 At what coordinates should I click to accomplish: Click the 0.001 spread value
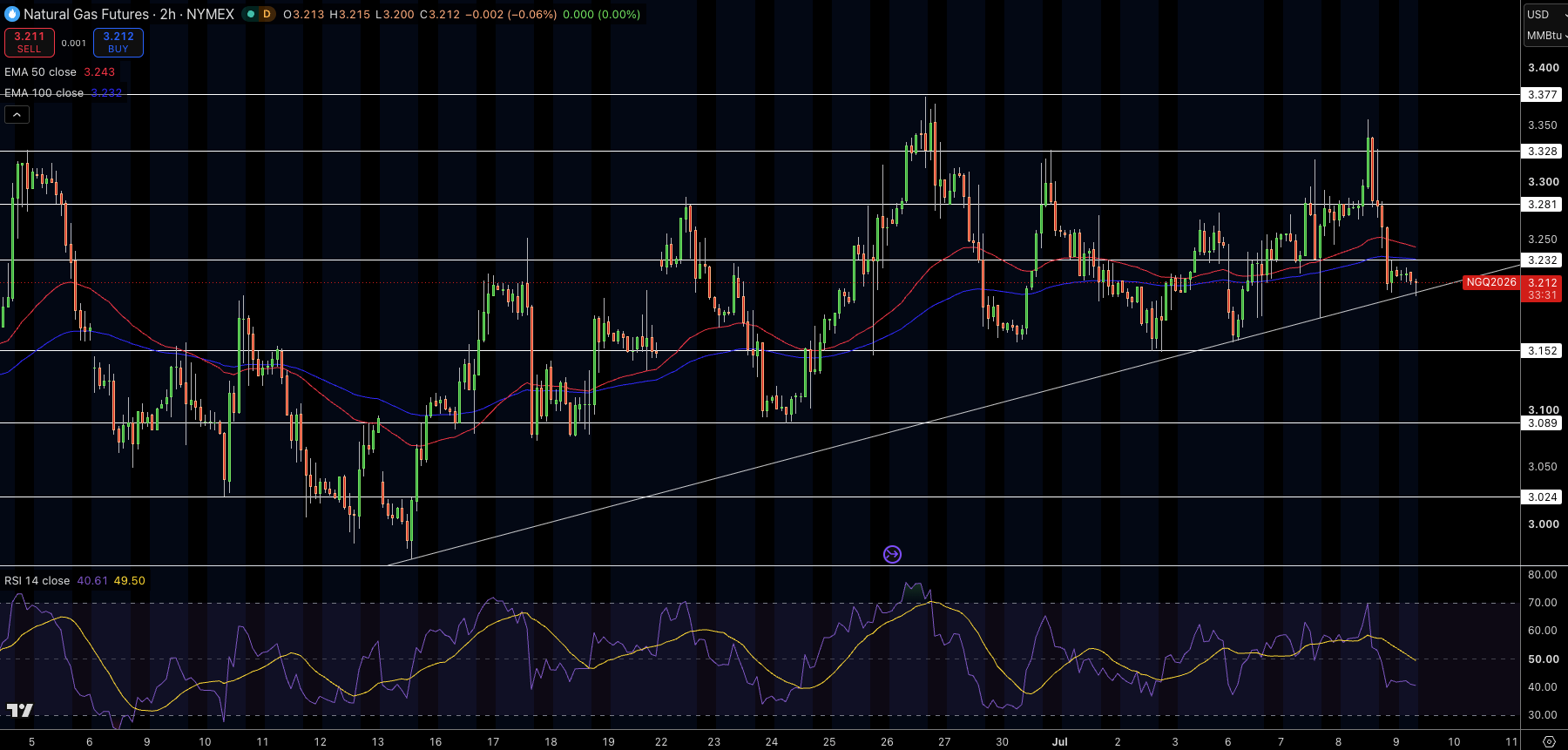(74, 43)
